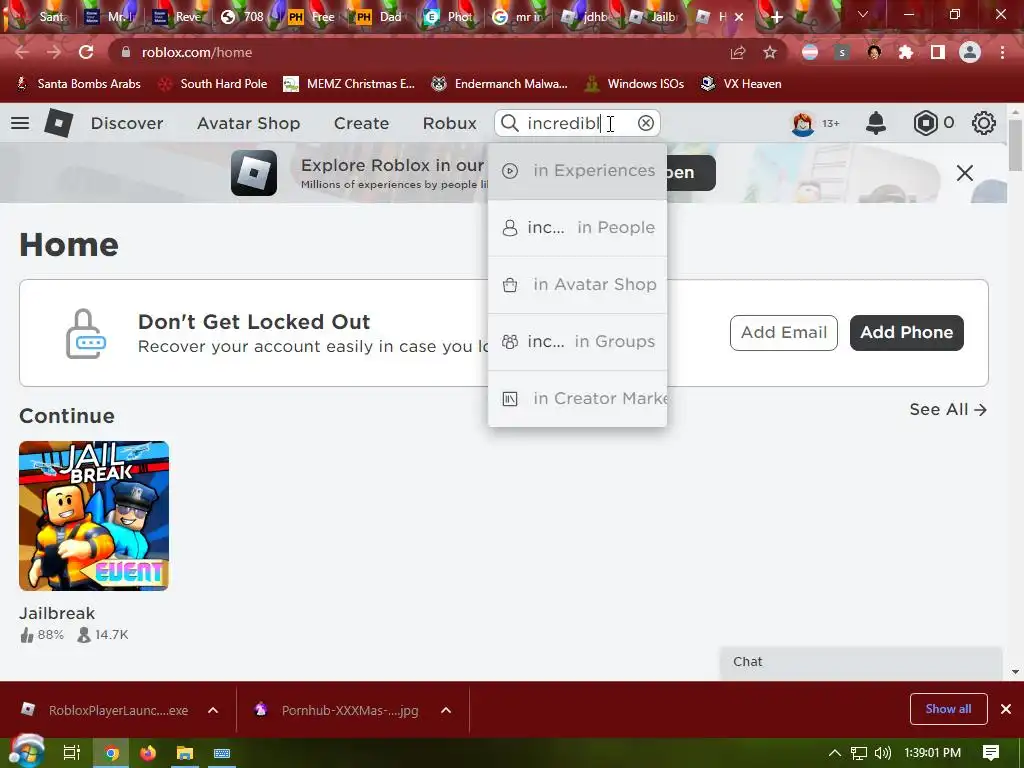Image resolution: width=1024 pixels, height=768 pixels.
Task: Go back with the browser back arrow
Action: [x=22, y=52]
